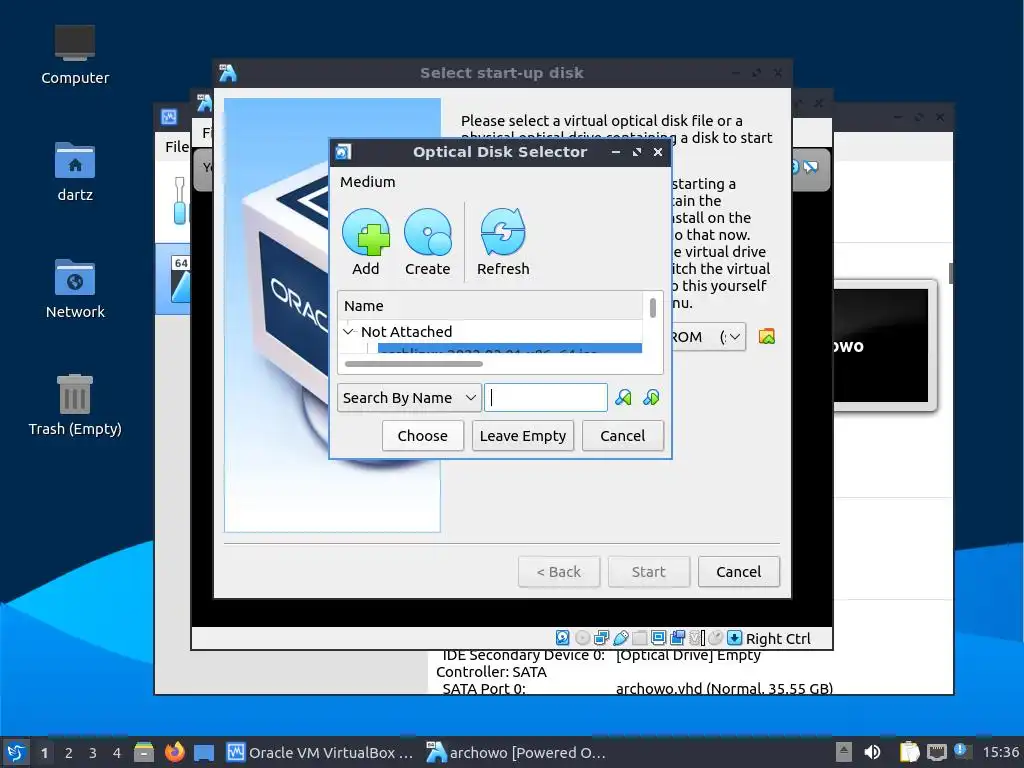Open the start menu bird icon in taskbar
The height and width of the screenshot is (768, 1024).
click(x=16, y=752)
